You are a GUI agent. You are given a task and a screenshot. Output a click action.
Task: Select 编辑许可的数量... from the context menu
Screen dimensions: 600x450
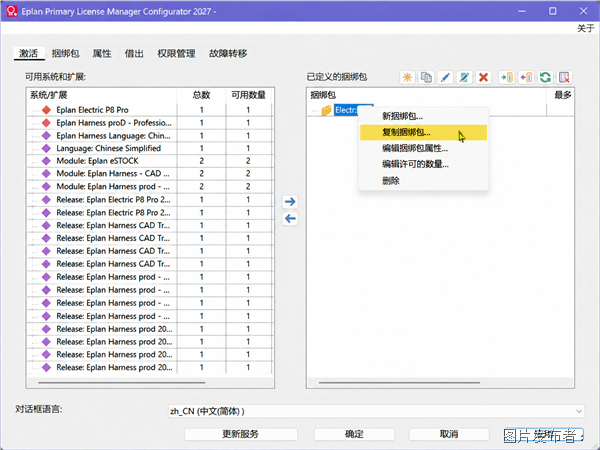point(423,164)
